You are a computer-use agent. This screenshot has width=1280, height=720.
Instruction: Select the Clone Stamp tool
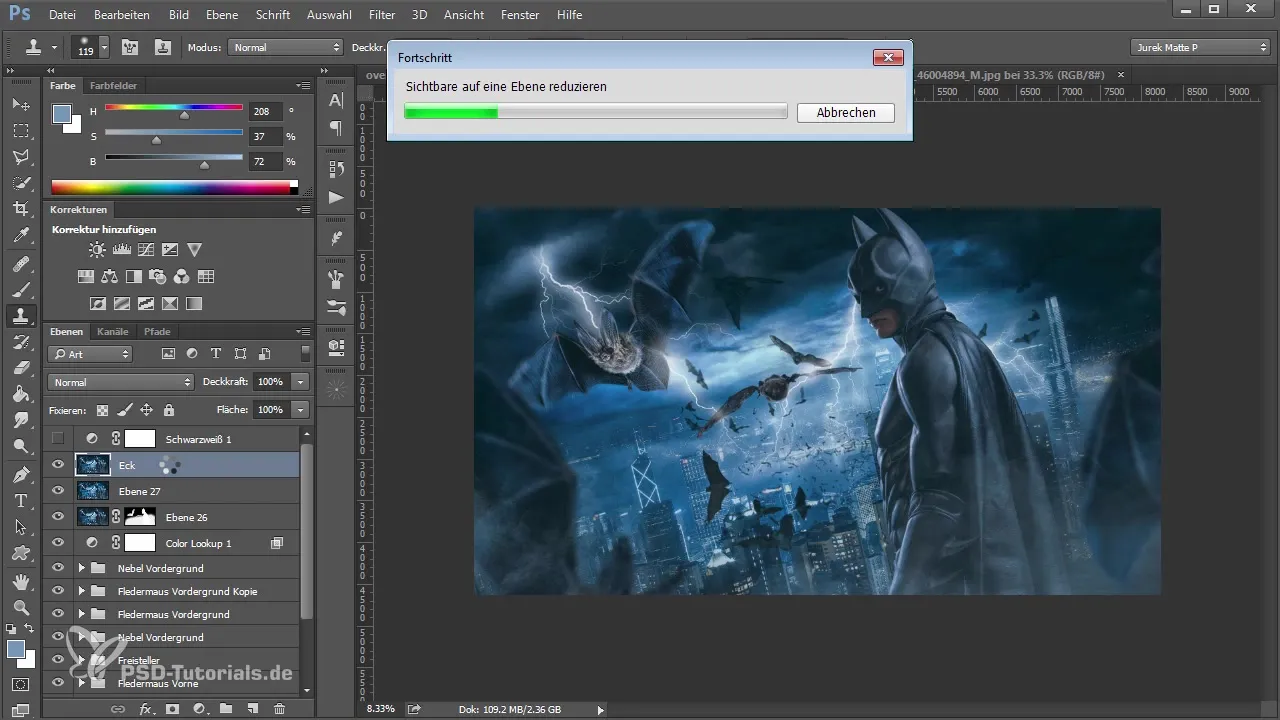click(x=21, y=316)
